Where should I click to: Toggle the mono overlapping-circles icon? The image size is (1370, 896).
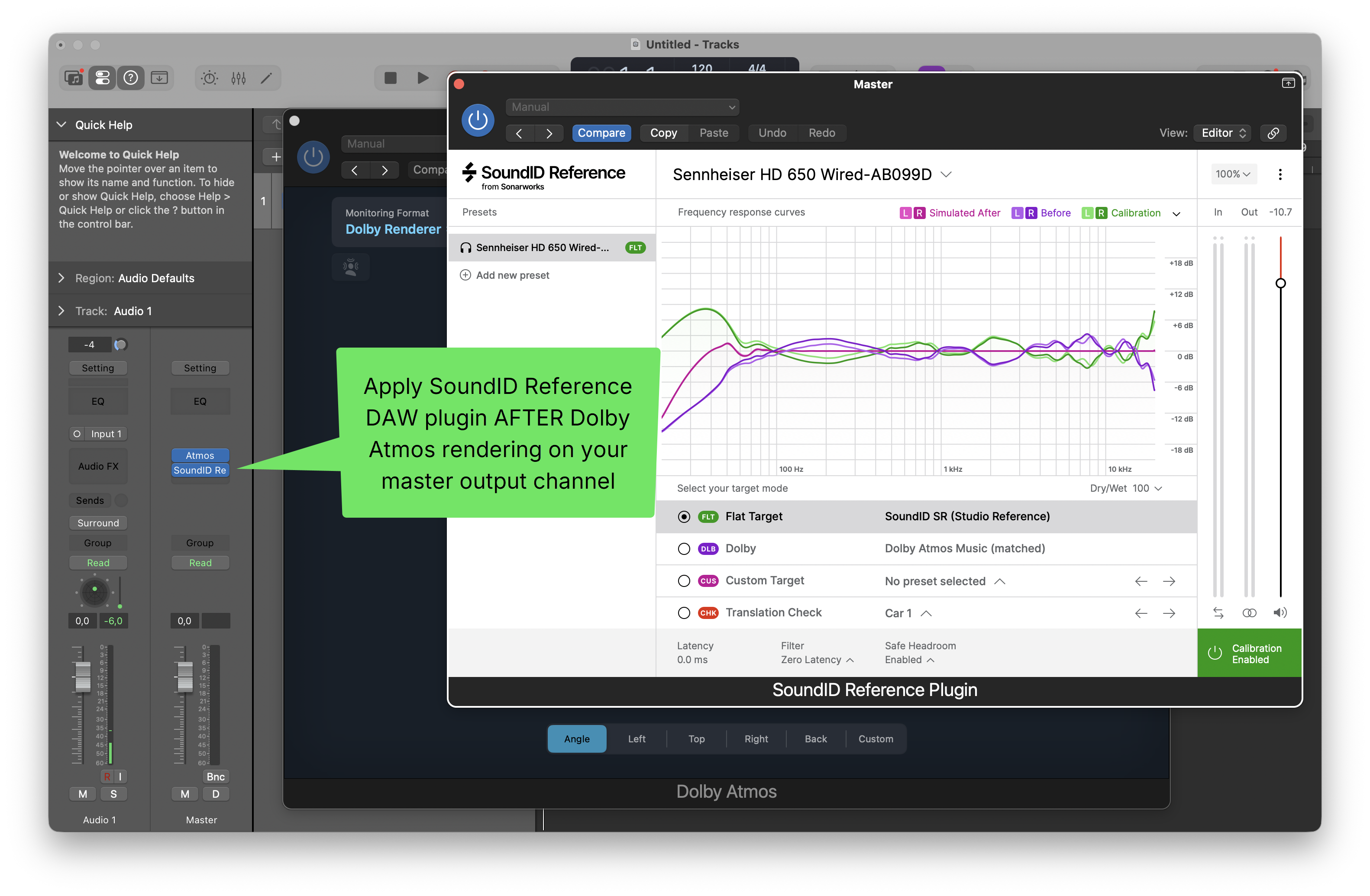1249,613
